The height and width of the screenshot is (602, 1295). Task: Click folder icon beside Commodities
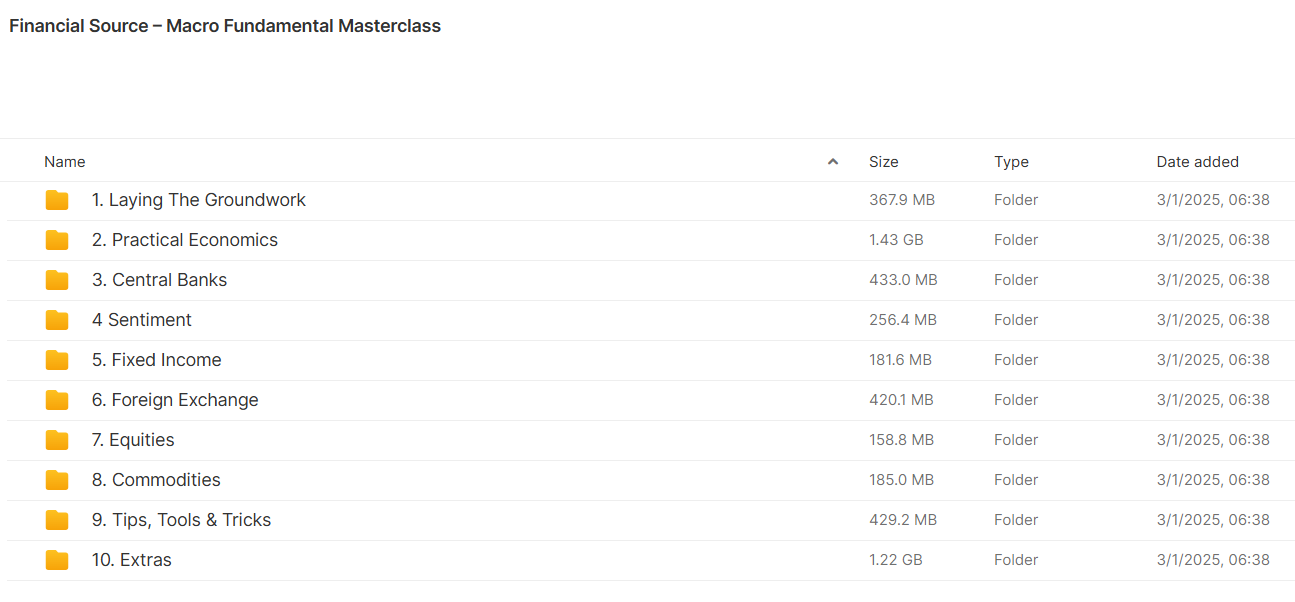pos(57,480)
